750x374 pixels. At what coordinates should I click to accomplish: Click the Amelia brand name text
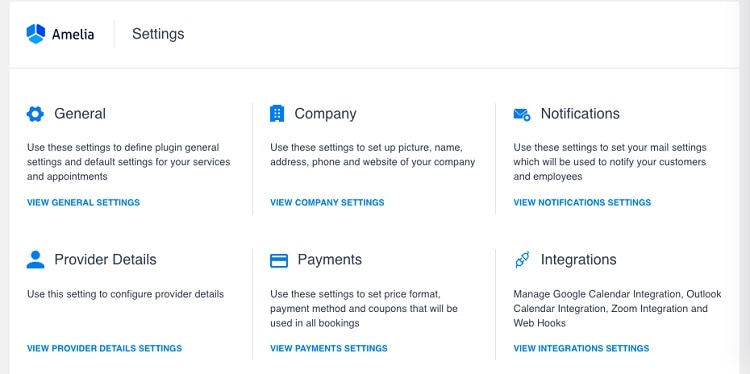[x=73, y=34]
